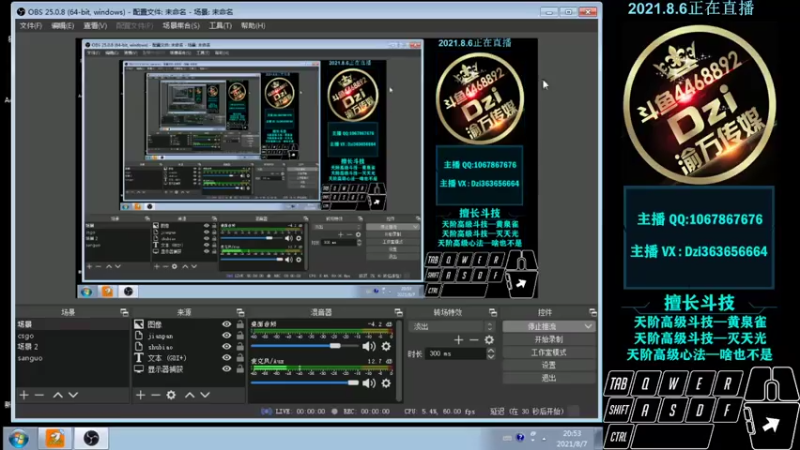
Task: Click the OBS Studio taskbar icon
Action: pos(91,439)
